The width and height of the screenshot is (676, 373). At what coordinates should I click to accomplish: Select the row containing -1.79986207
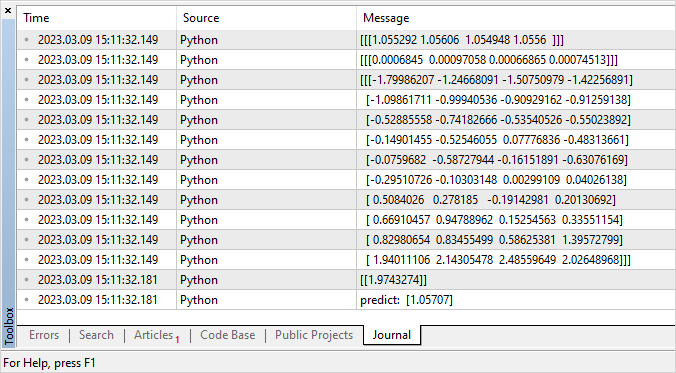(x=346, y=80)
